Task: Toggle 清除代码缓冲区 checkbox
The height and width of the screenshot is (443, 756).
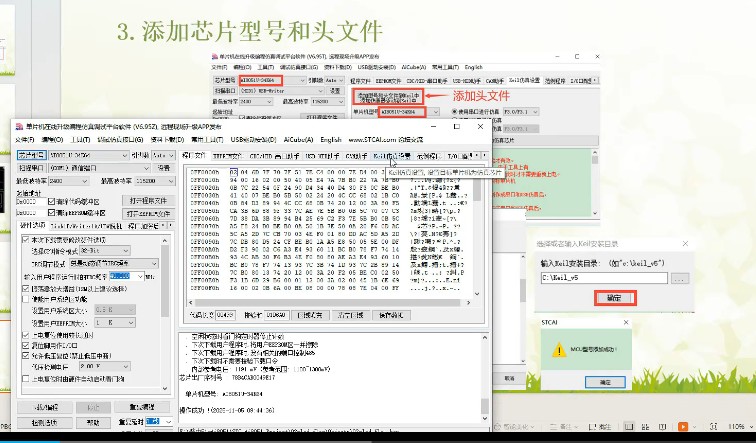Action: tap(52, 201)
